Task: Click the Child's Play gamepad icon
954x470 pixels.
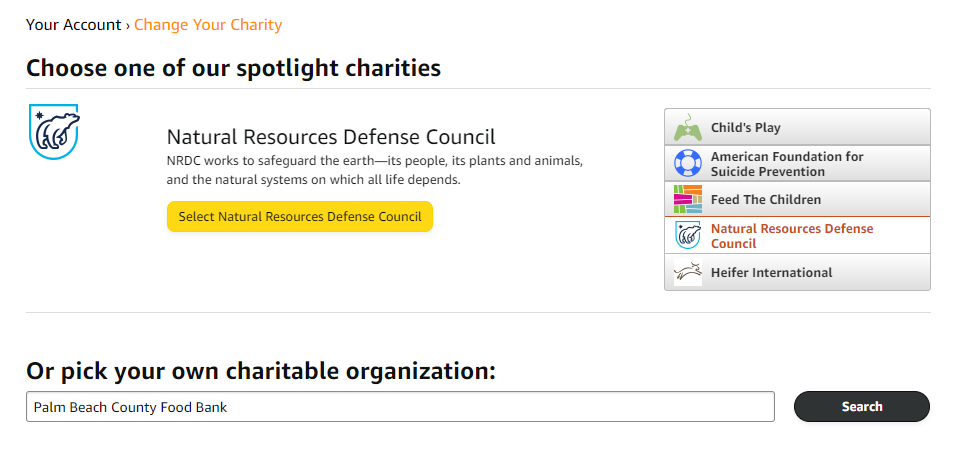Action: 688,128
